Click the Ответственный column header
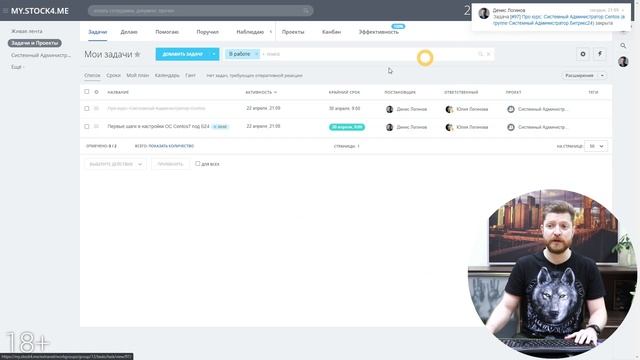640x360 pixels. tap(461, 92)
